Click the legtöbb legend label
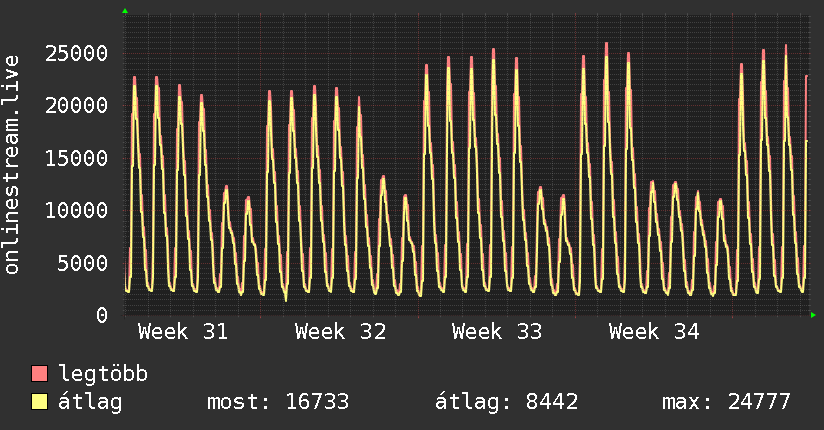Image resolution: width=824 pixels, height=430 pixels. (x=103, y=374)
